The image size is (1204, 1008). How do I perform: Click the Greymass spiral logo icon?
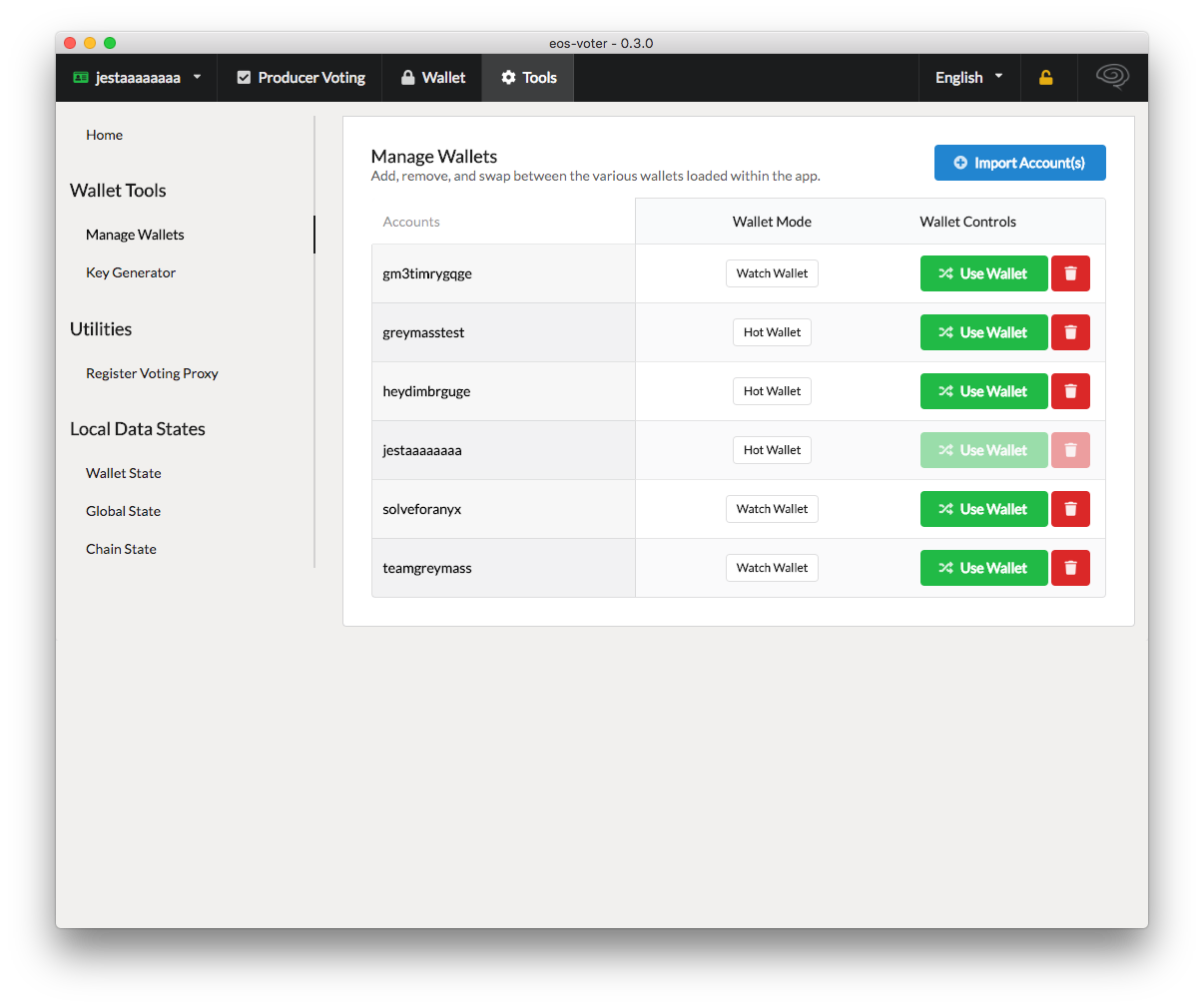[x=1112, y=77]
